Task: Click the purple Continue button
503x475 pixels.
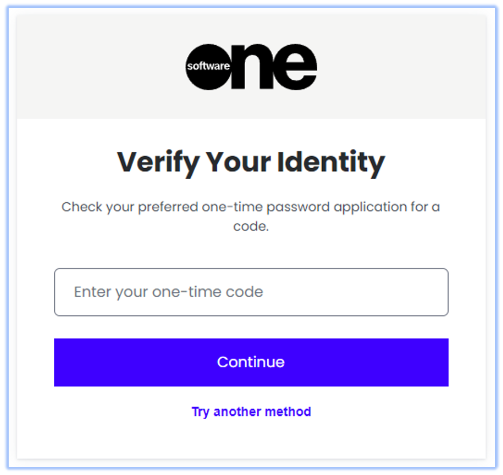Action: (x=251, y=362)
